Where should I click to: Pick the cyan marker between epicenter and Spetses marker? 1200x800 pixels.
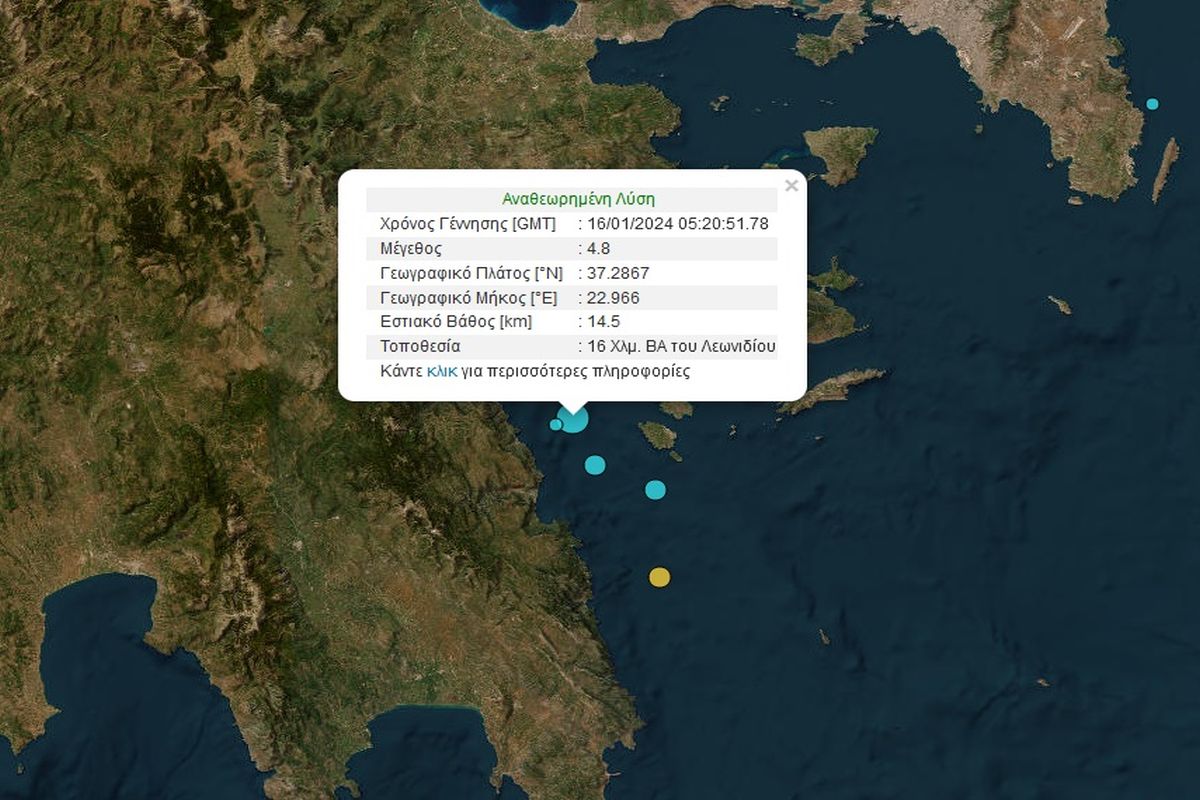(595, 465)
